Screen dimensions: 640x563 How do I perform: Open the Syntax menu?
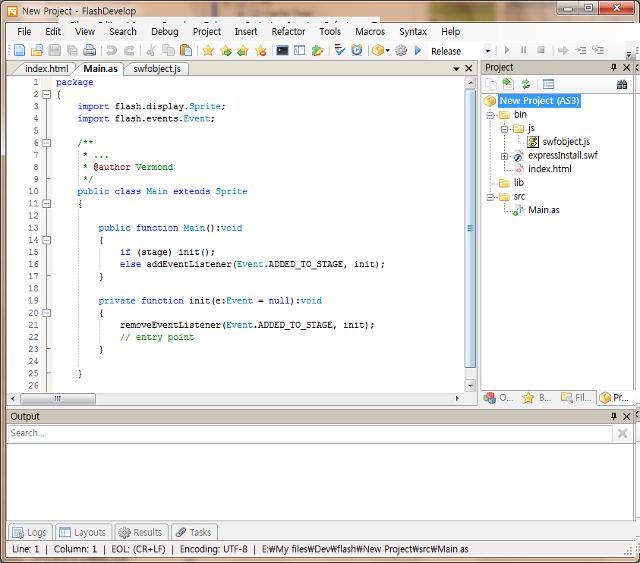(x=413, y=31)
